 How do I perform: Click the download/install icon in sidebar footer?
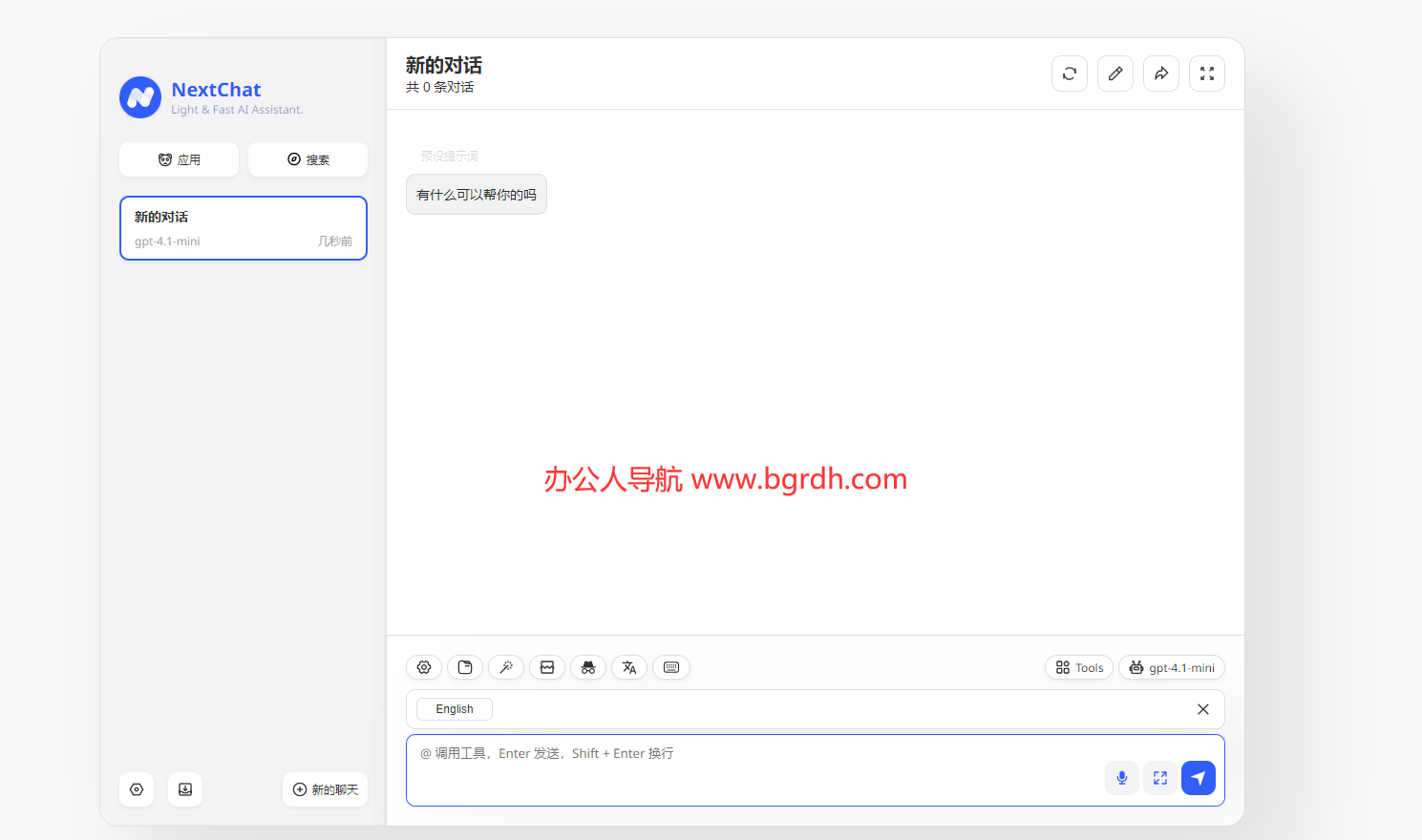tap(185, 789)
